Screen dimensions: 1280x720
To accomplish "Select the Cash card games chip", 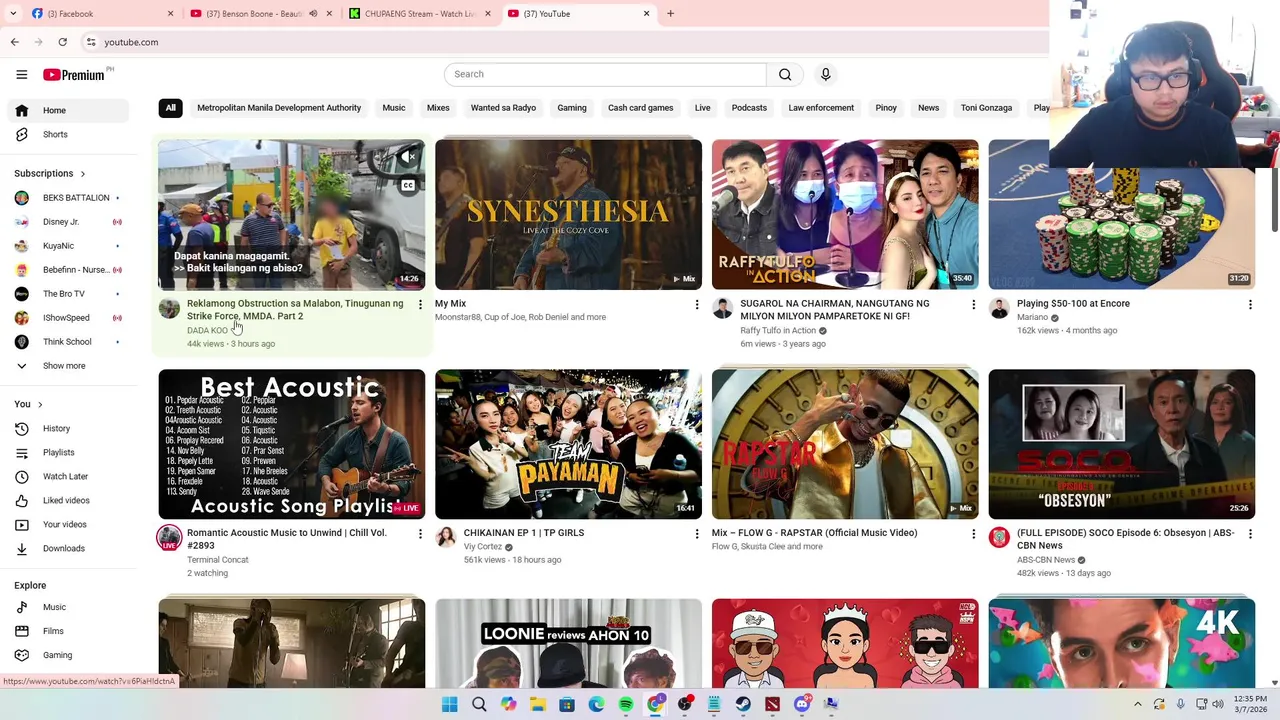I will 640,108.
